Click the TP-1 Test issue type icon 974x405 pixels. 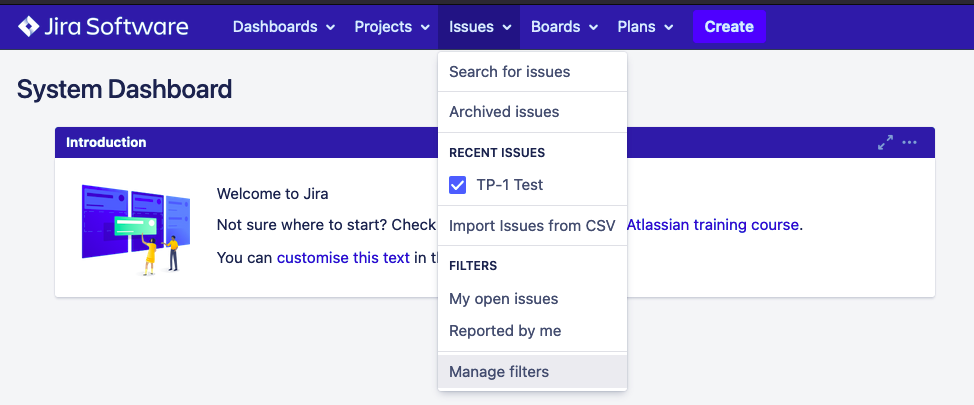[458, 185]
